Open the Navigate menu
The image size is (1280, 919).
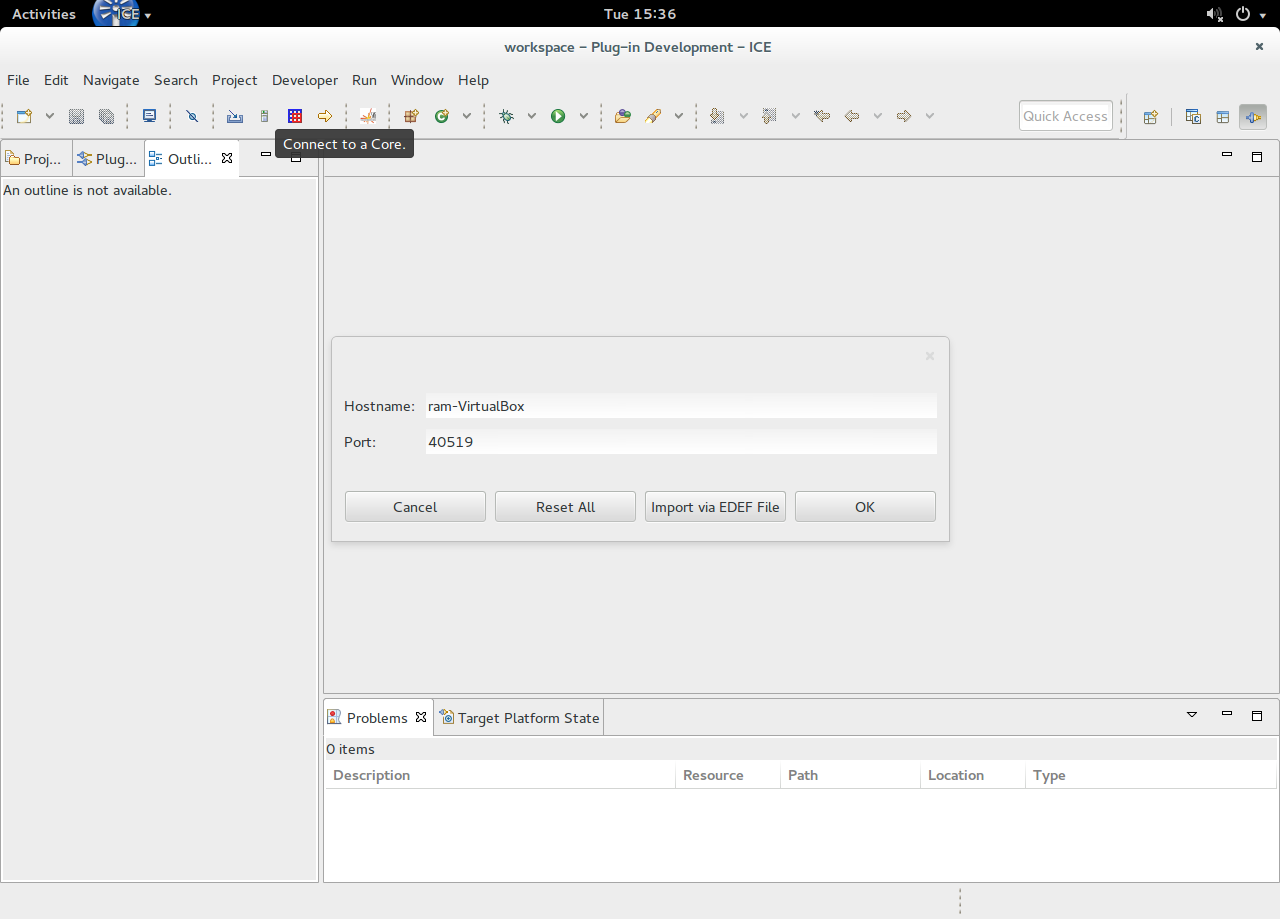(111, 80)
